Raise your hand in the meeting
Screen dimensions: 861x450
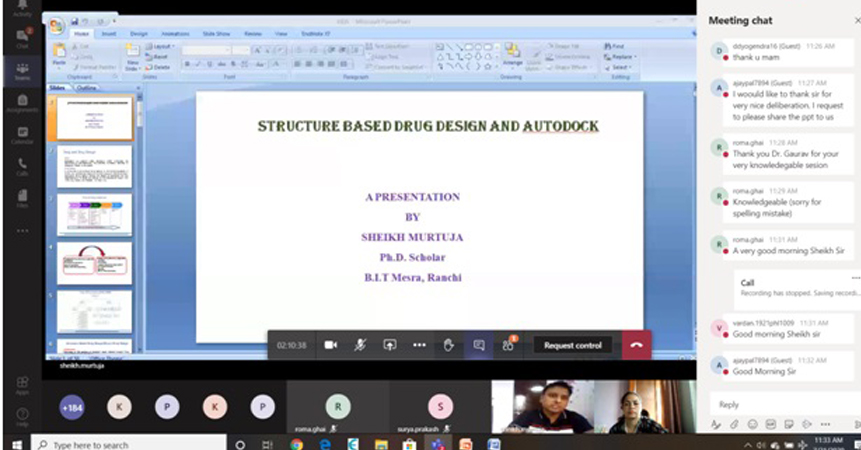(449, 345)
